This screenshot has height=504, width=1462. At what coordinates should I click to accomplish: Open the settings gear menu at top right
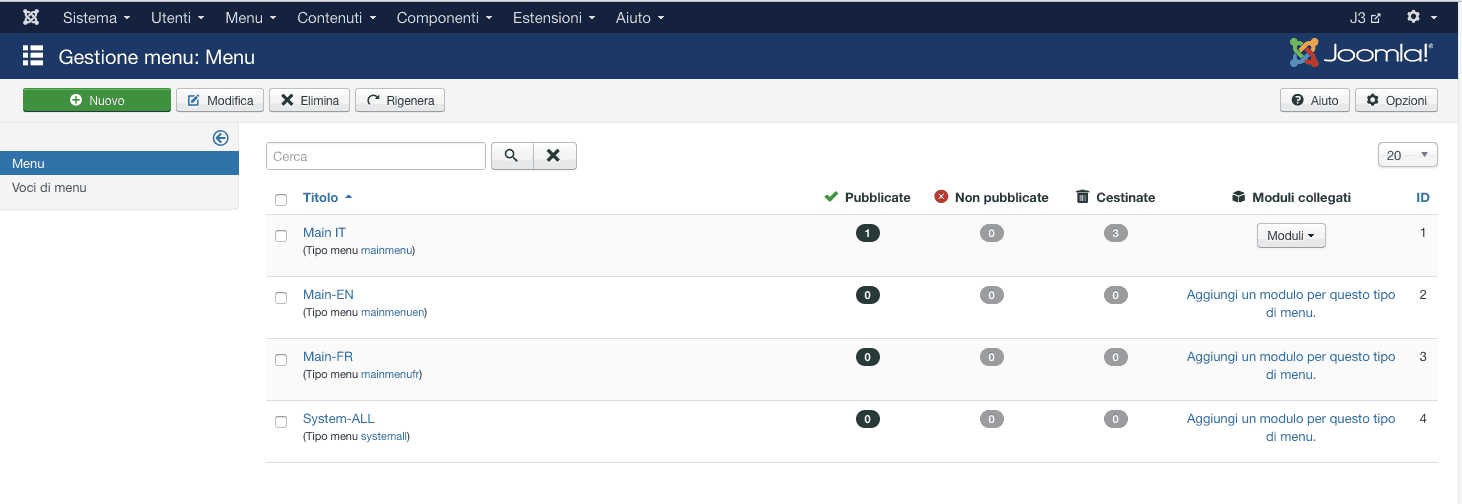pos(1421,18)
